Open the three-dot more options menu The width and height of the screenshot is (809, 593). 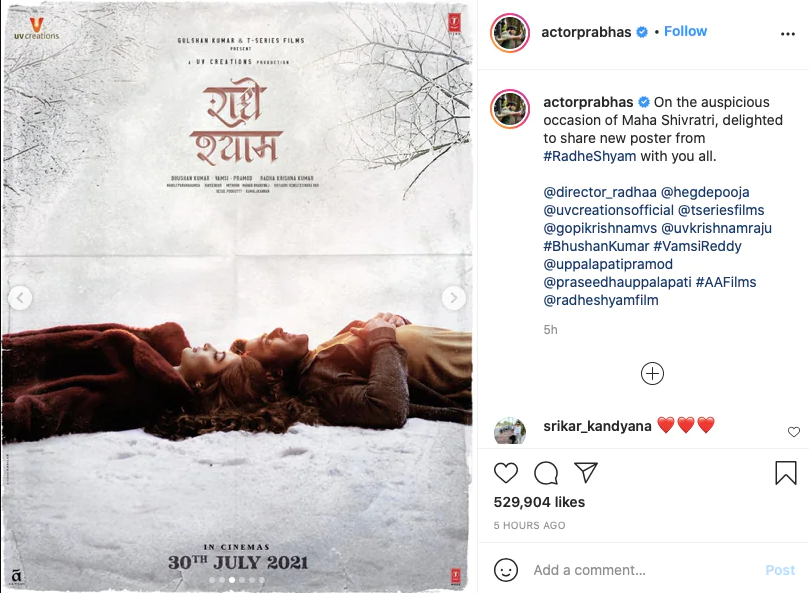coord(788,34)
